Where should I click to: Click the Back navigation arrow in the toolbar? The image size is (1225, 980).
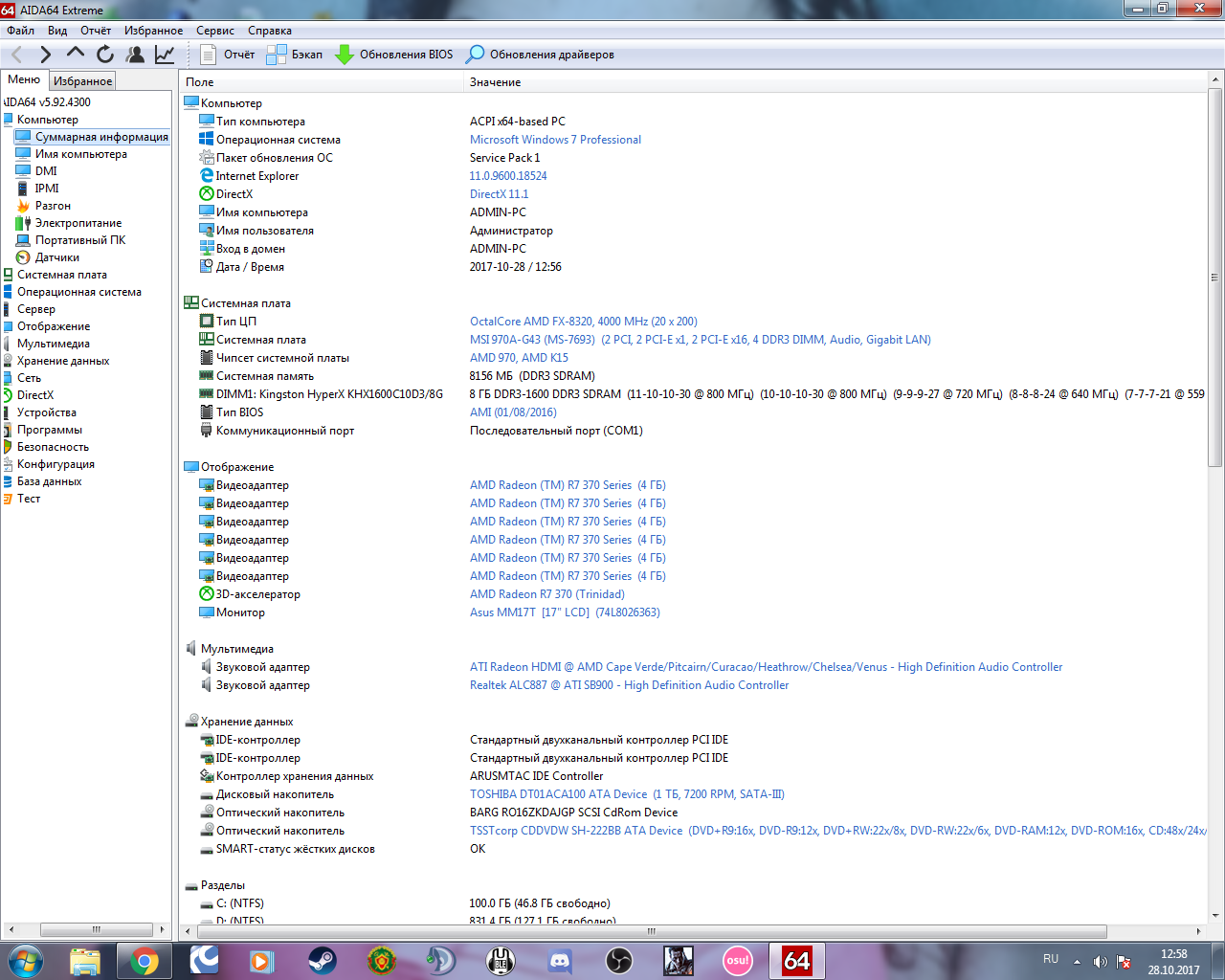click(x=16, y=55)
